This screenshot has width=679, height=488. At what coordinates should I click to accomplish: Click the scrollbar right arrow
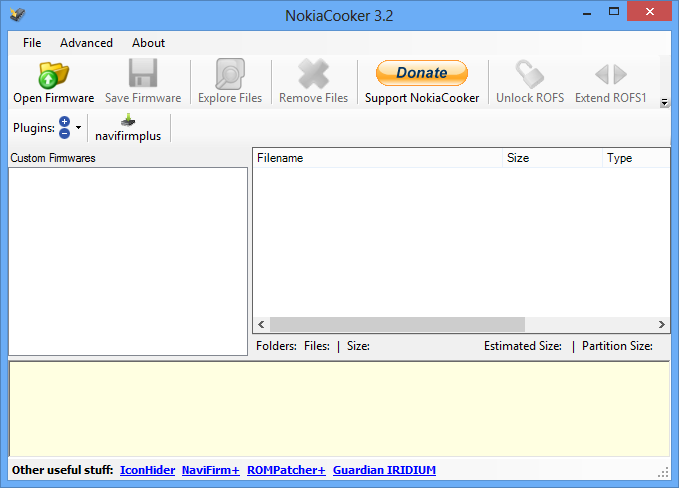click(x=661, y=324)
